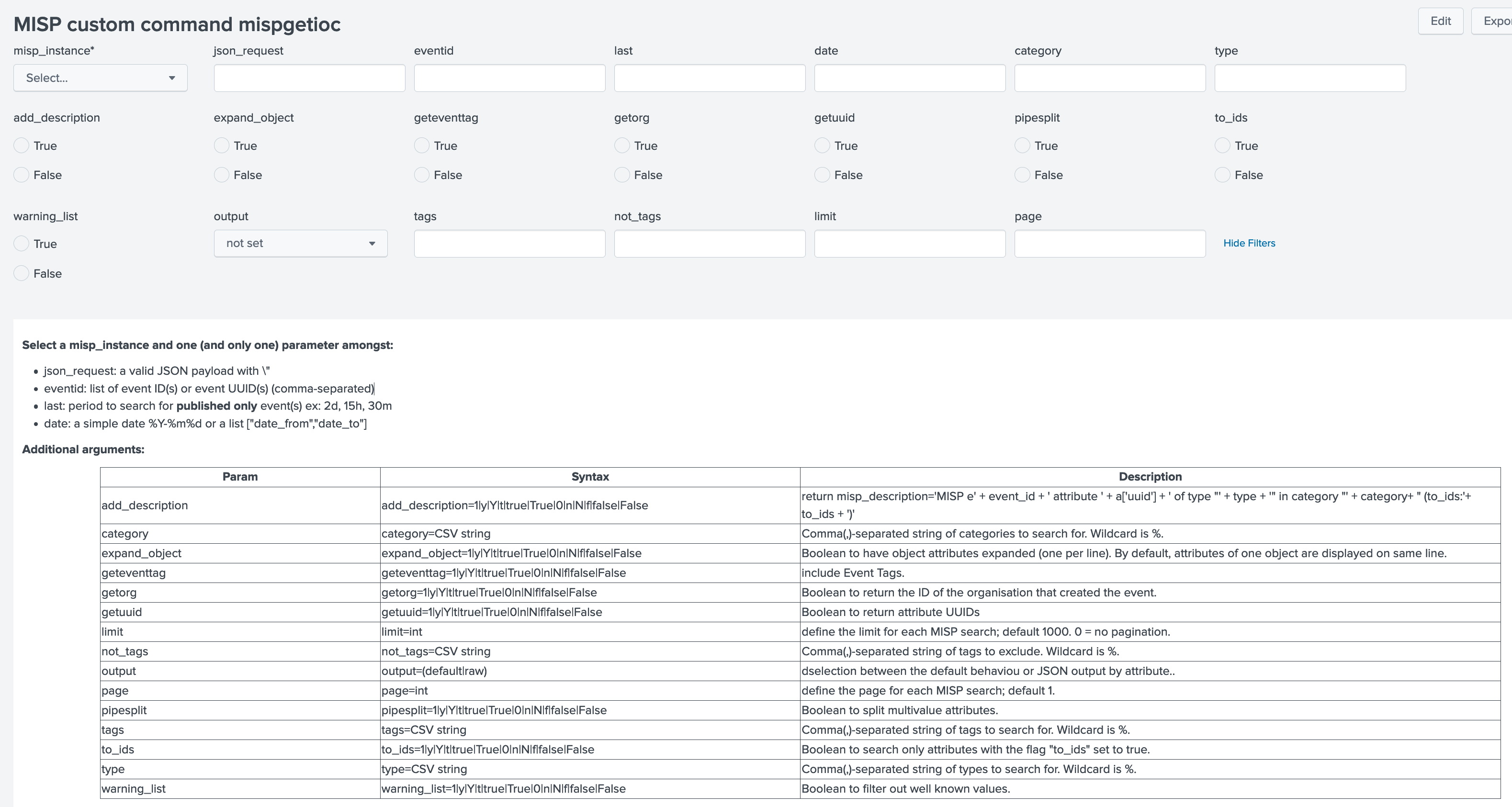Set to_ids to True
The height and width of the screenshot is (807, 1512).
click(1223, 146)
